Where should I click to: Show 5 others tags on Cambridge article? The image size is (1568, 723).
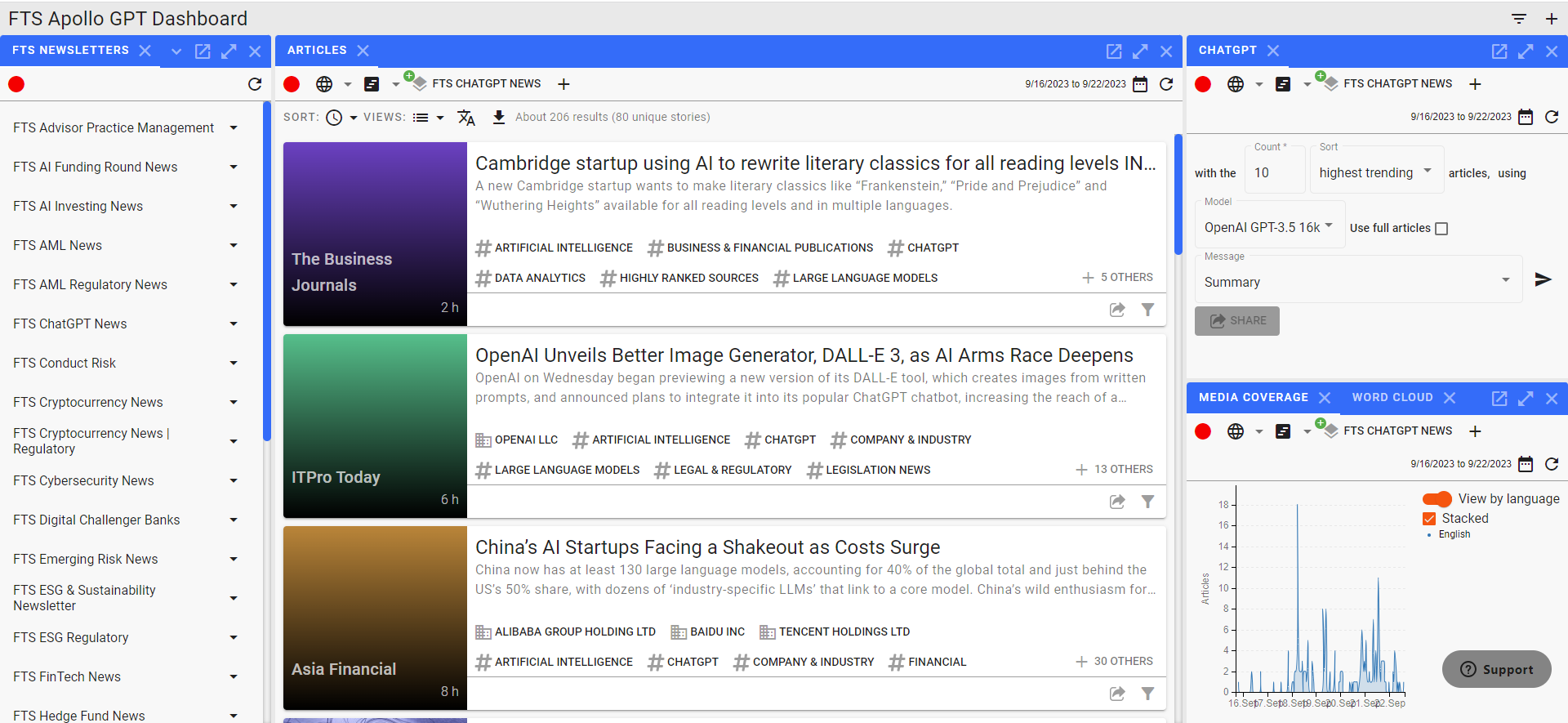tap(1117, 278)
